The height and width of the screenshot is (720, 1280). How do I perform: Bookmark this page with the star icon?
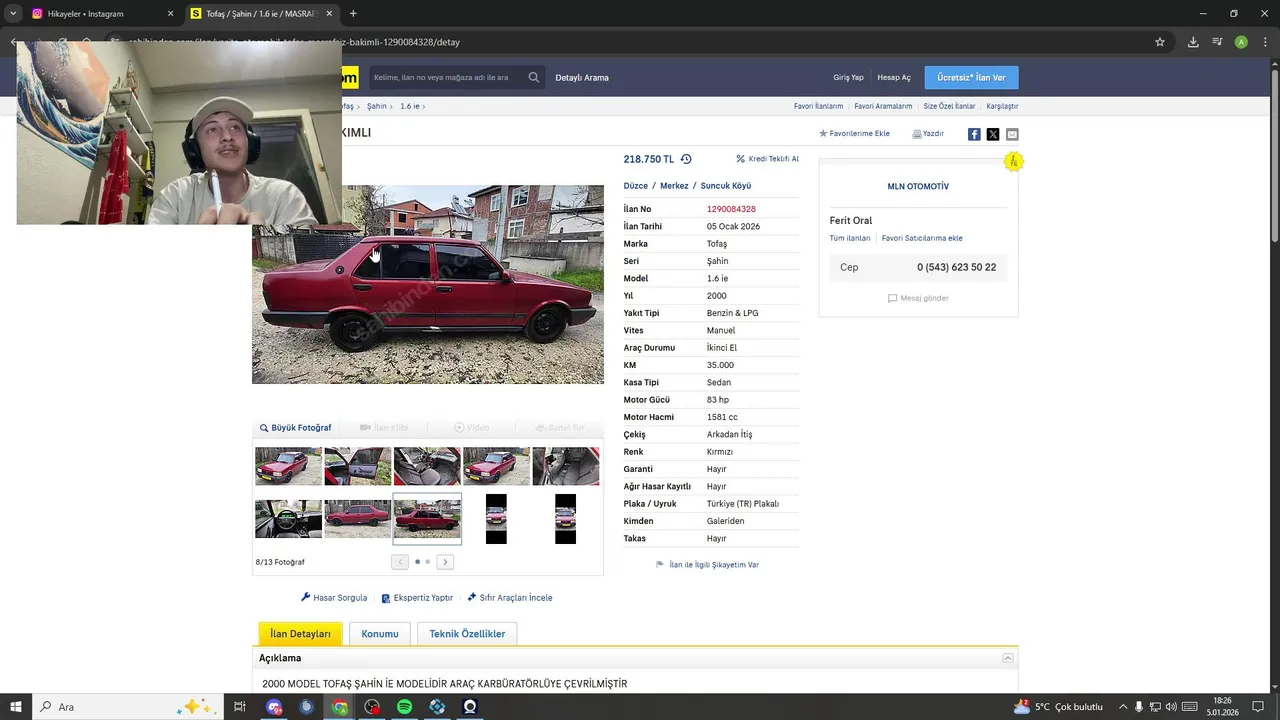point(1160,42)
